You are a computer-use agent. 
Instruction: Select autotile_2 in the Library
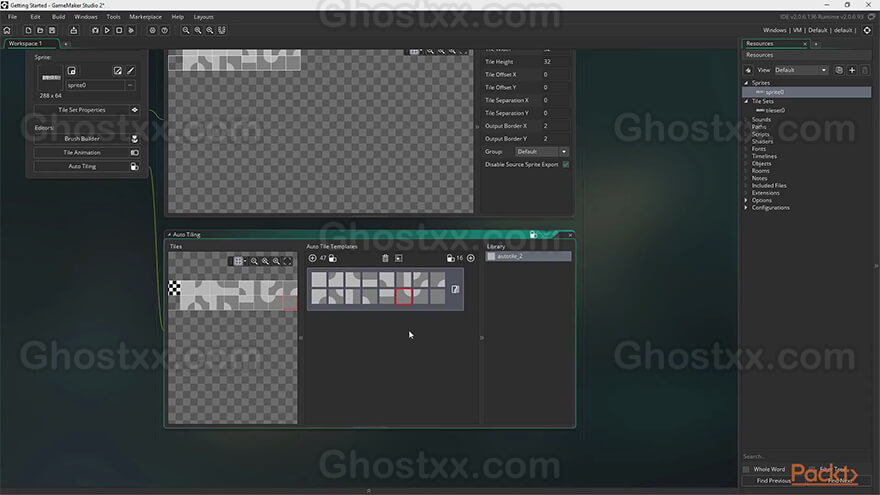point(528,256)
